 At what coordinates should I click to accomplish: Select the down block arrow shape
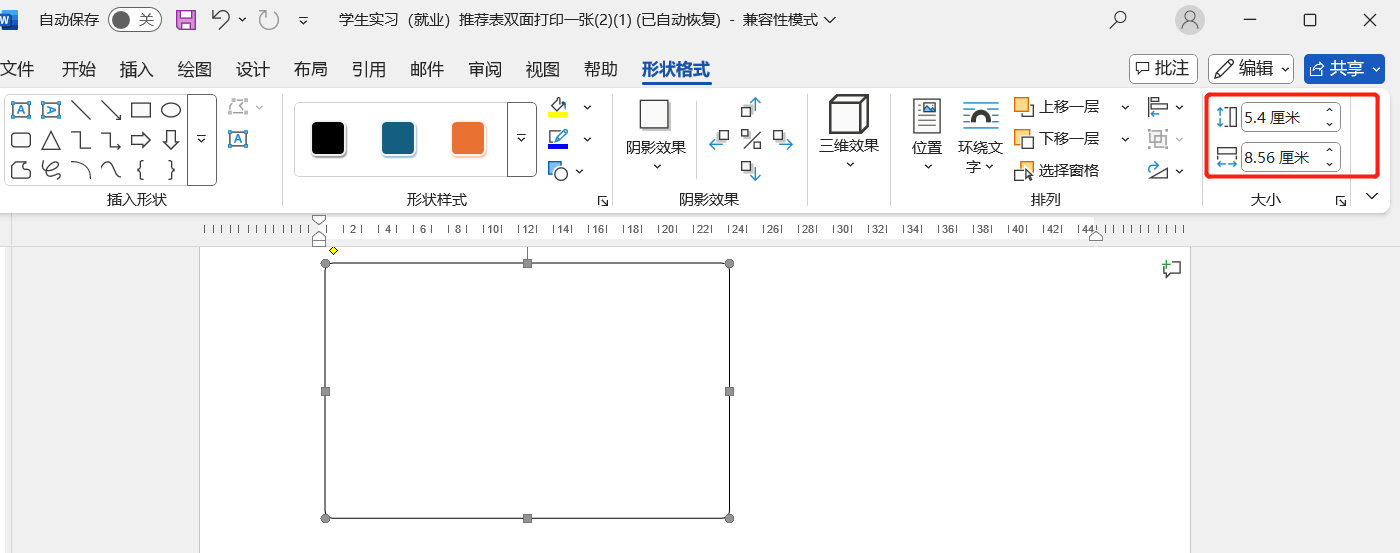pyautogui.click(x=171, y=140)
